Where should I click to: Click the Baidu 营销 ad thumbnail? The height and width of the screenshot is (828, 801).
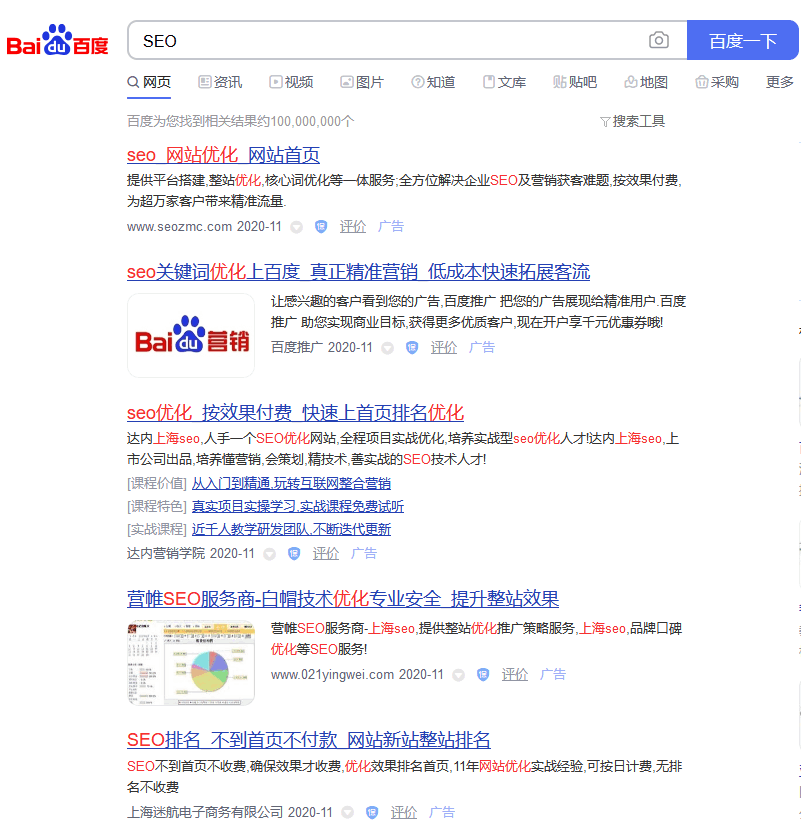pos(191,336)
